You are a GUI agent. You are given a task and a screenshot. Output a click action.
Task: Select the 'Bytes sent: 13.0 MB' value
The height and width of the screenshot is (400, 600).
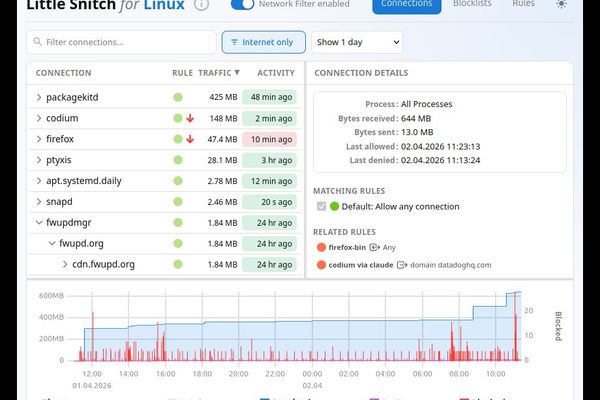click(x=417, y=132)
